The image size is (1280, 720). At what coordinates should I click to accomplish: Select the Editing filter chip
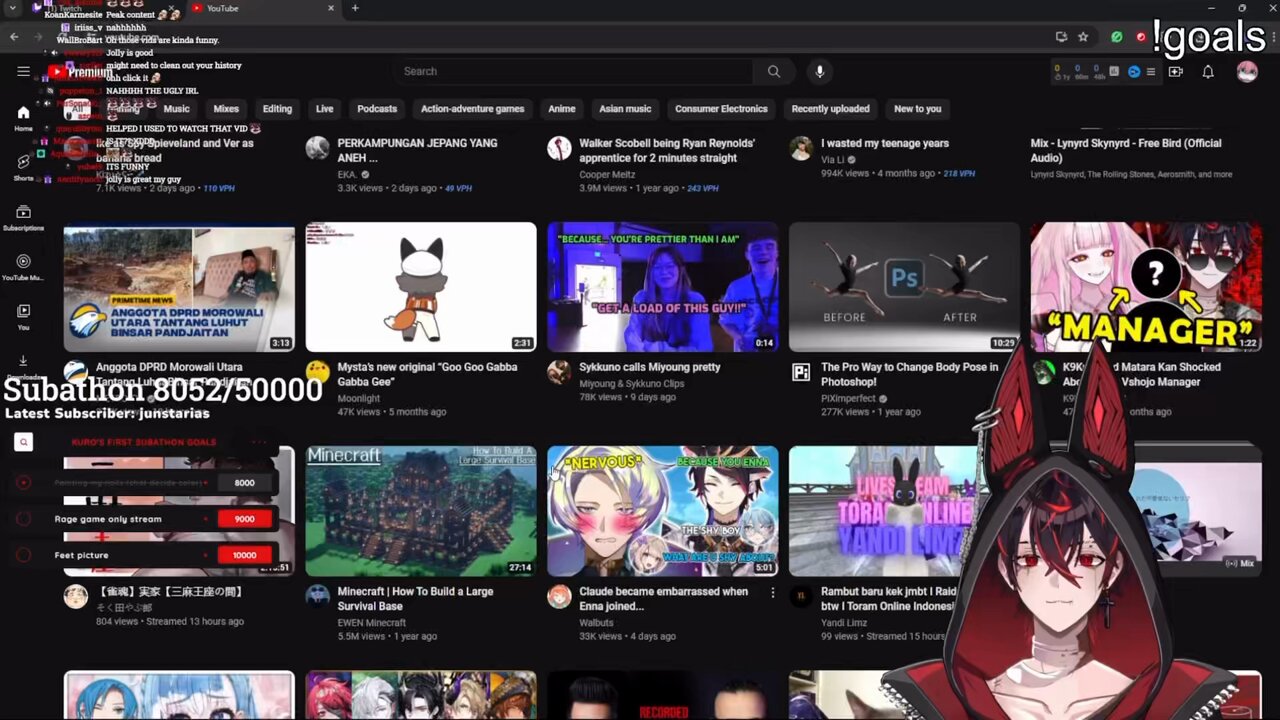(x=277, y=109)
